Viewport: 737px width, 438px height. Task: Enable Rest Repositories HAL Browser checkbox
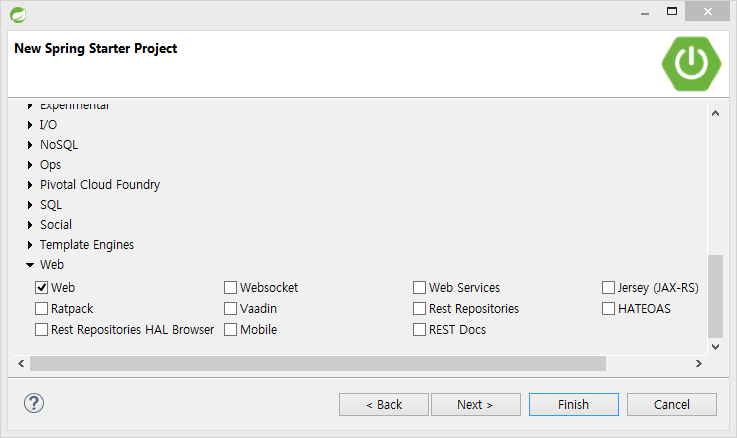41,329
